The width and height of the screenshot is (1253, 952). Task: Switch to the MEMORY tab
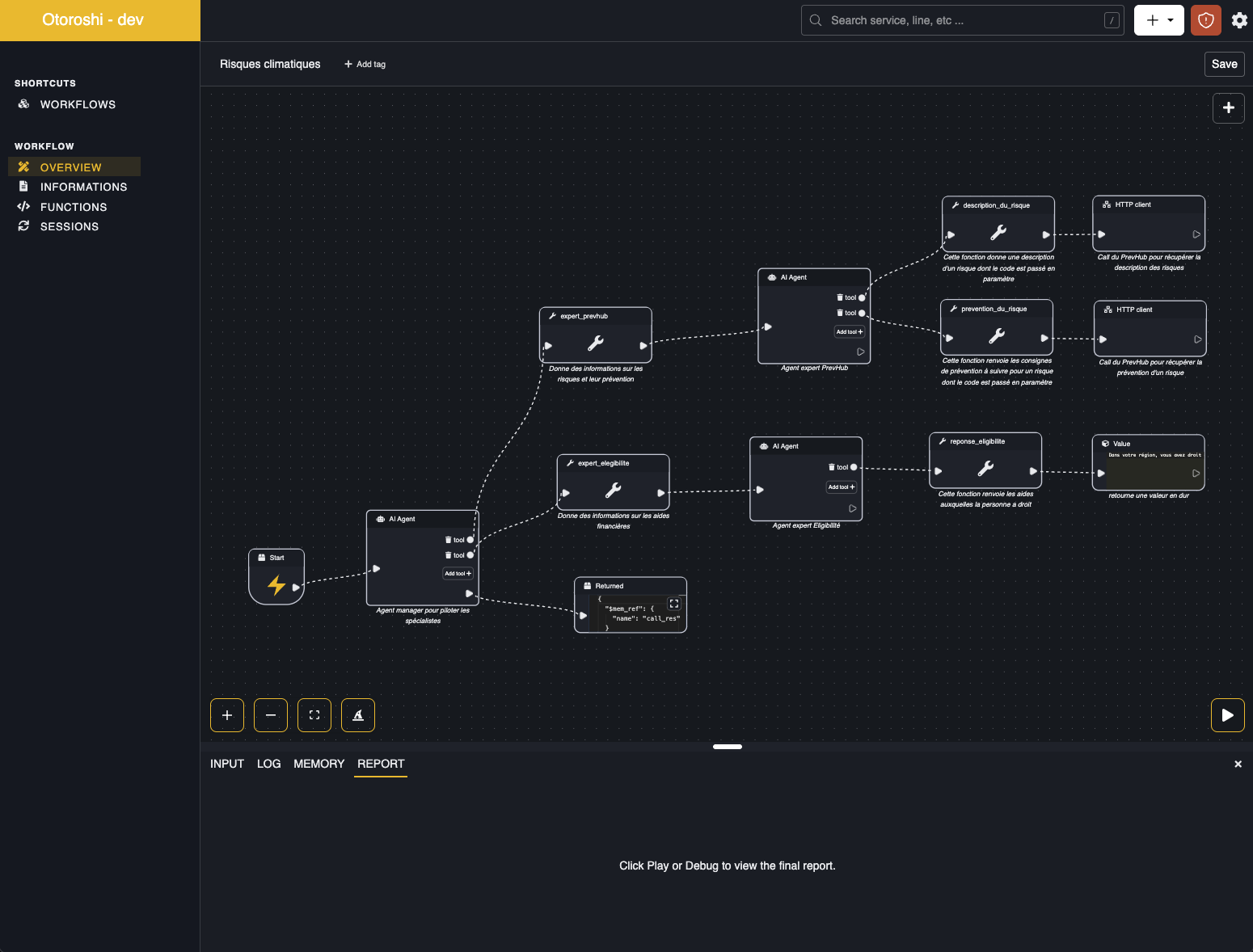(x=319, y=764)
